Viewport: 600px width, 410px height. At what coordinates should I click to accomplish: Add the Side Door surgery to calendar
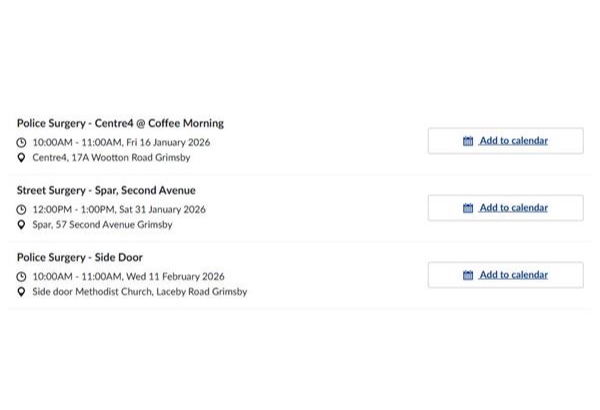513,275
